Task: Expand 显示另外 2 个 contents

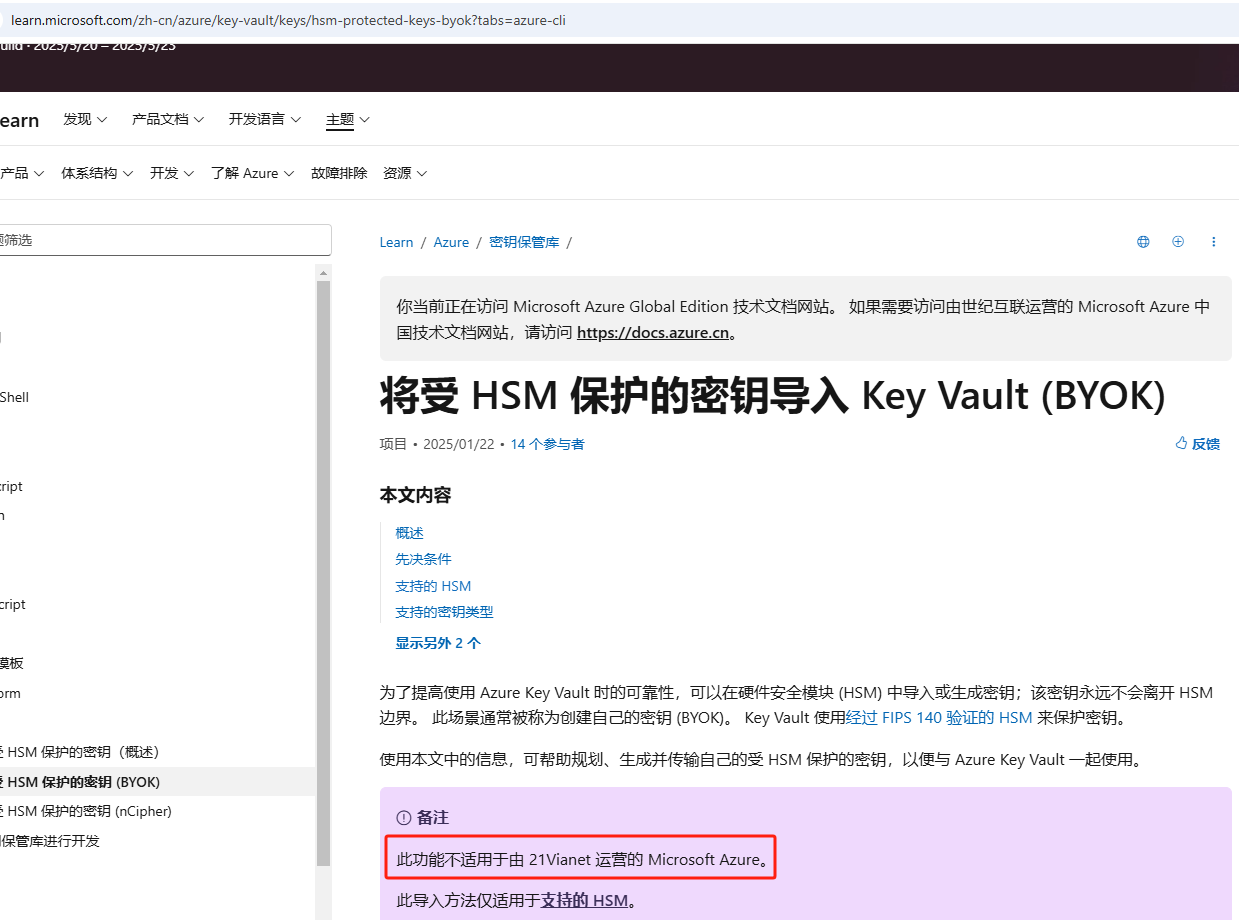Action: coord(438,643)
